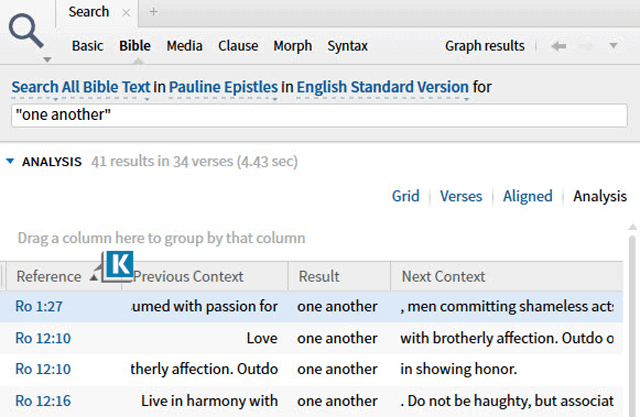The image size is (640, 417).
Task: Switch to the Syntax search type
Action: [x=347, y=46]
